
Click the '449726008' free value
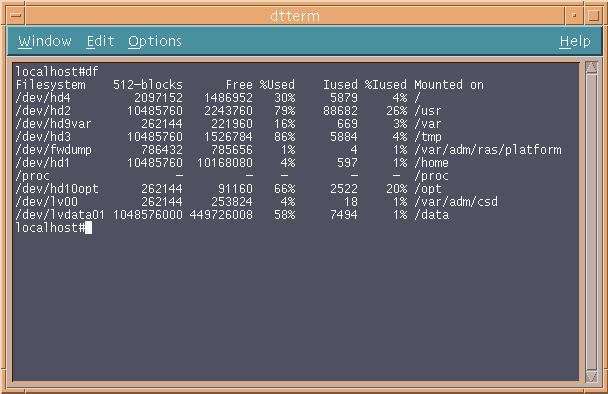[221, 215]
